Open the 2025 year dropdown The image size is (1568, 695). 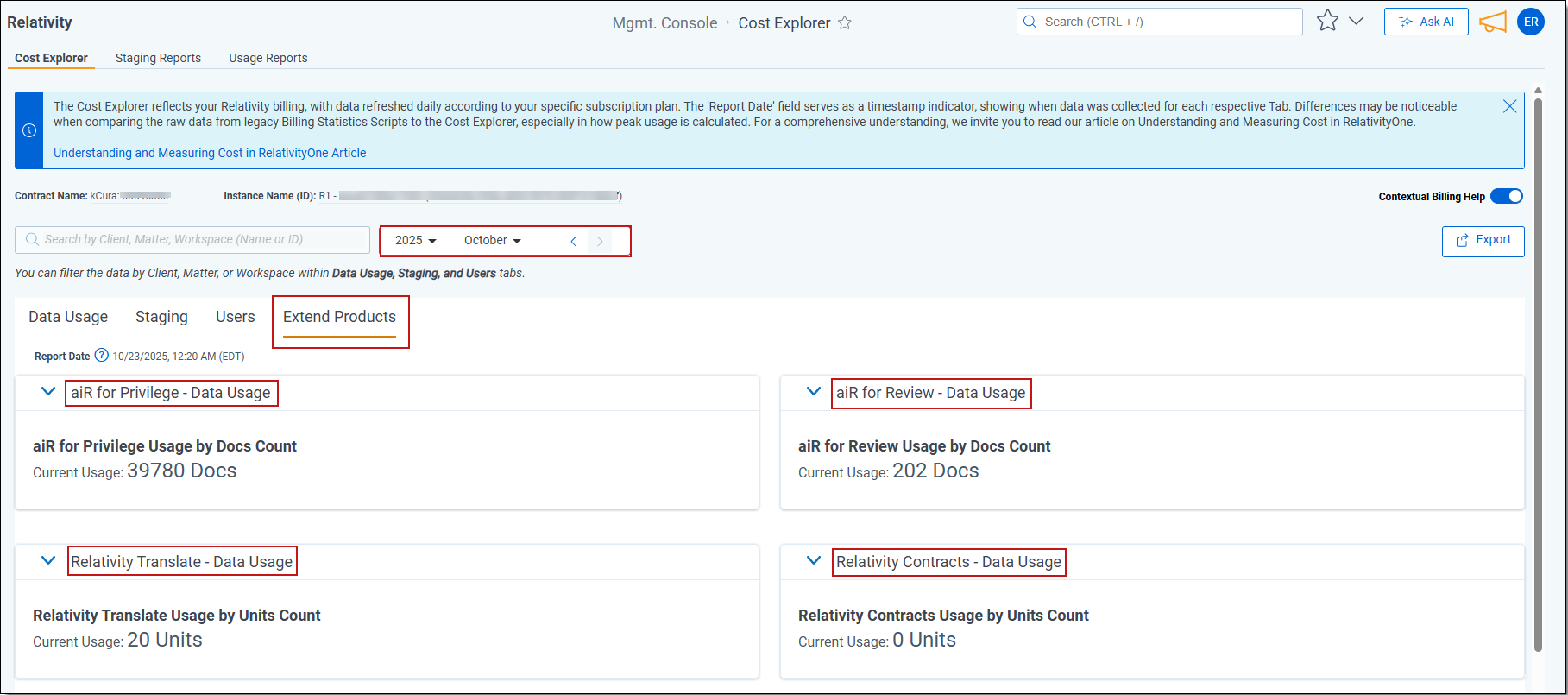(x=416, y=240)
